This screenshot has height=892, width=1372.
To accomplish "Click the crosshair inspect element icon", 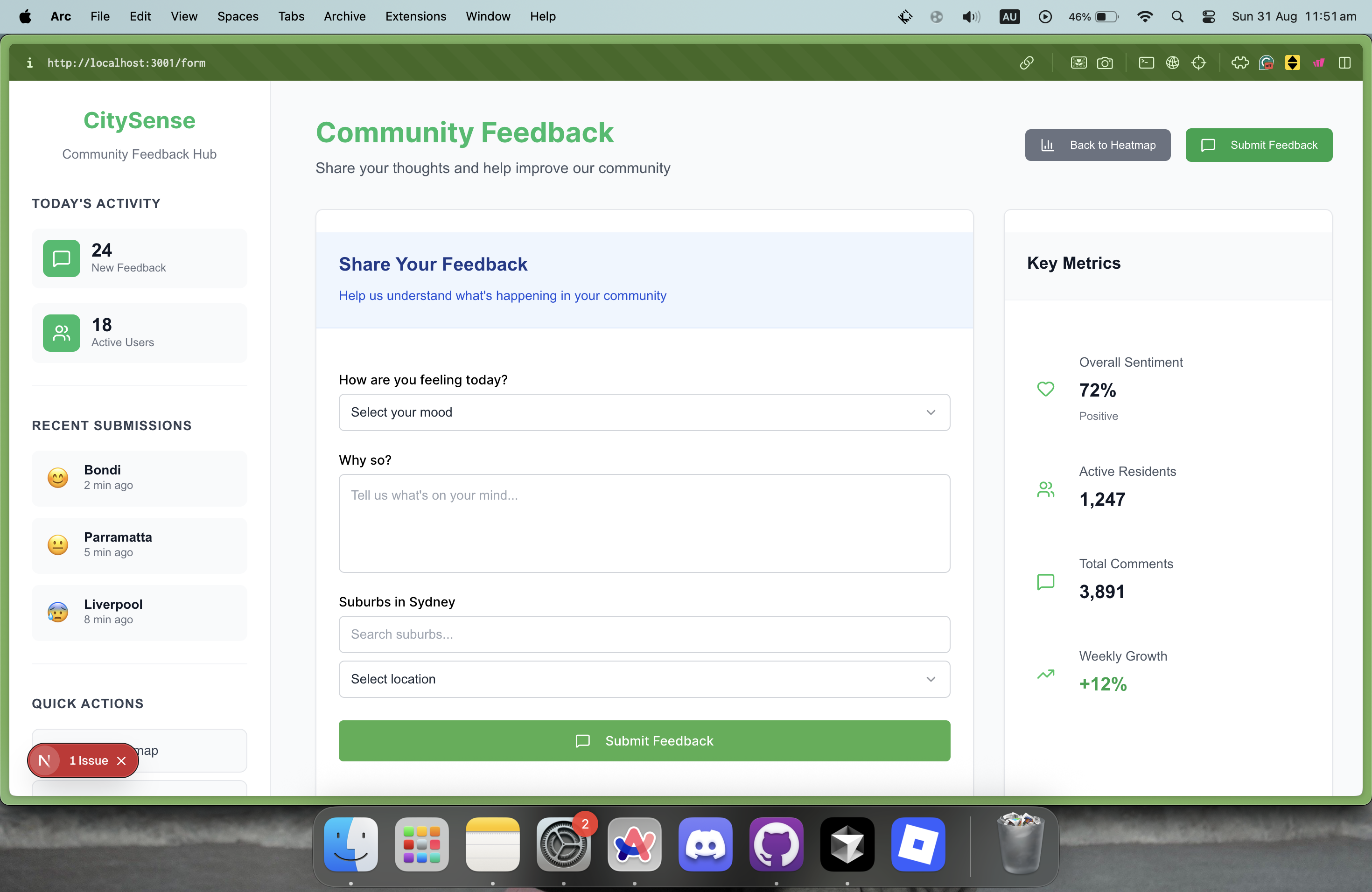I will tap(1198, 63).
